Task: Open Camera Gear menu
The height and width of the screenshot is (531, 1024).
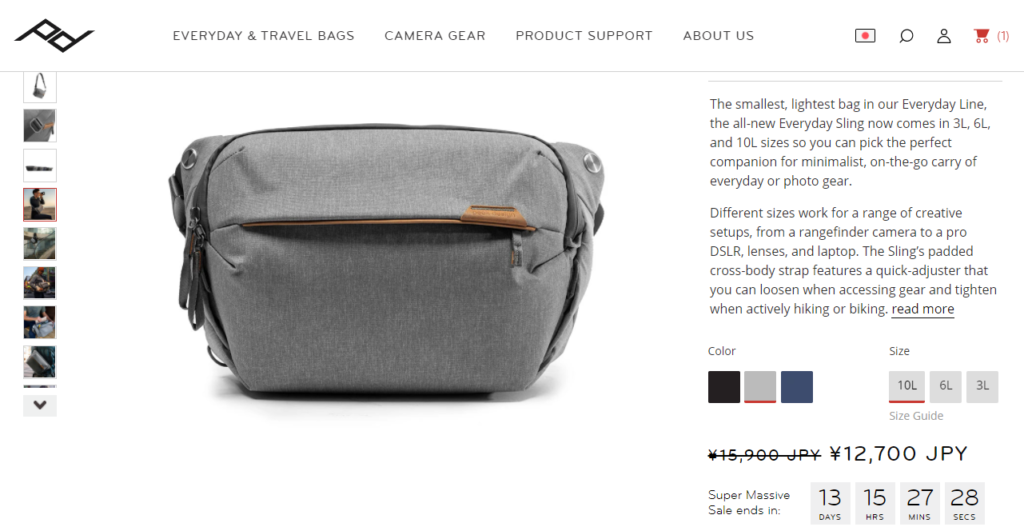Action: (435, 36)
